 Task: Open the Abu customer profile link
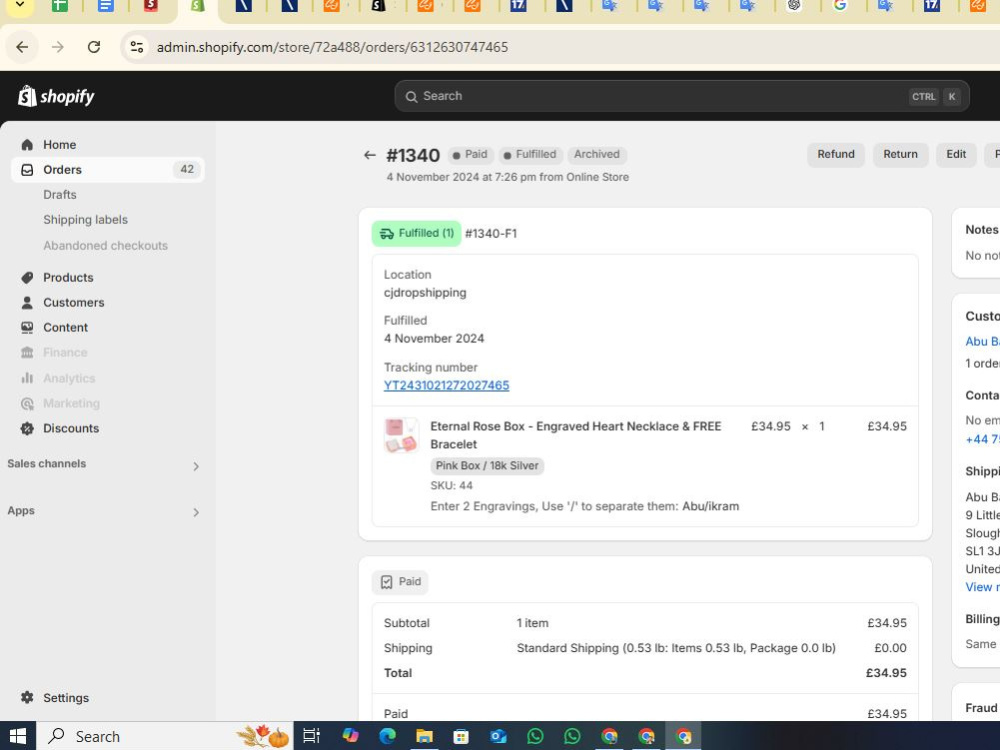click(982, 341)
